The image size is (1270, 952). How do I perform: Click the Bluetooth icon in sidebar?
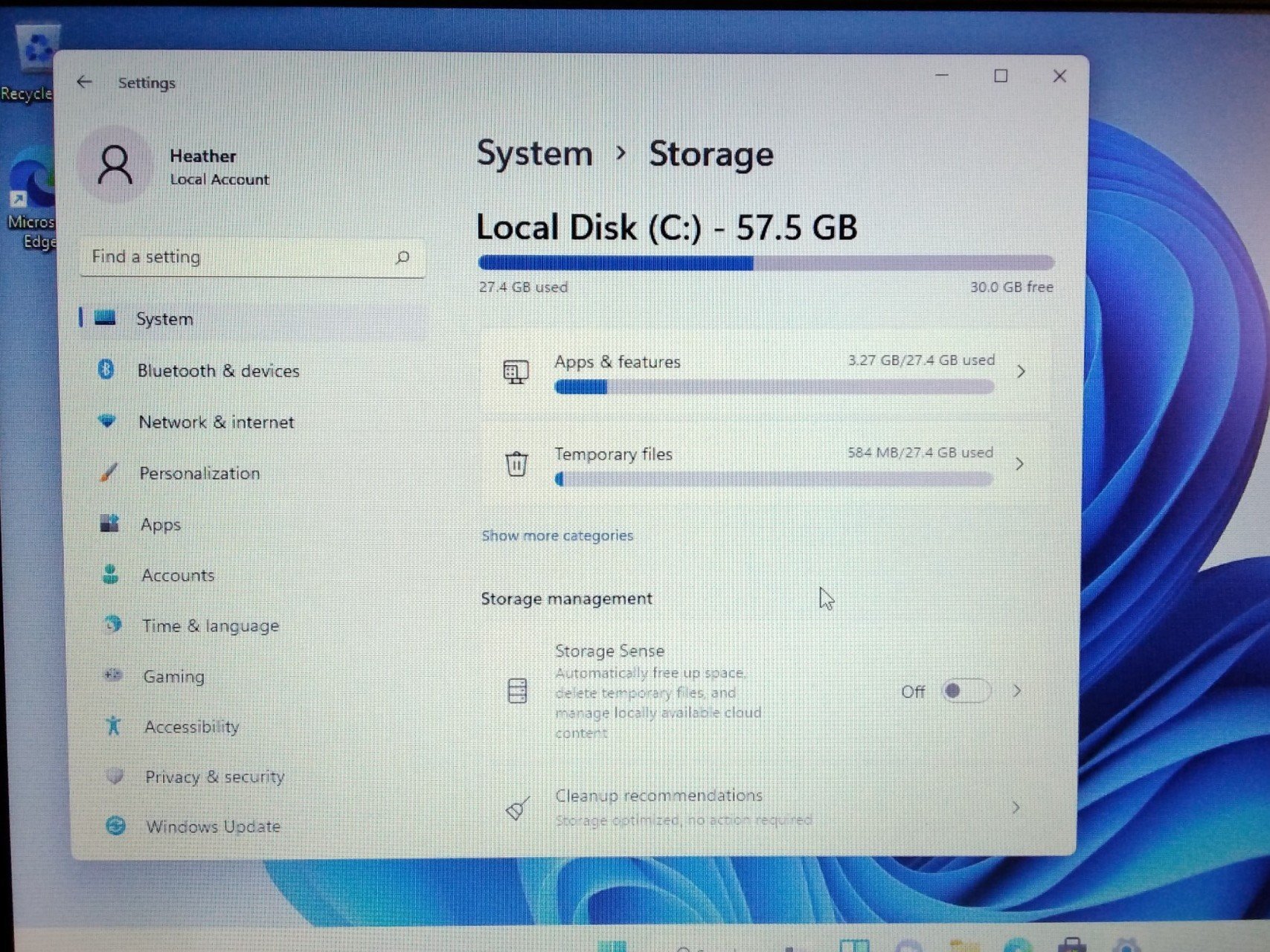[x=106, y=369]
